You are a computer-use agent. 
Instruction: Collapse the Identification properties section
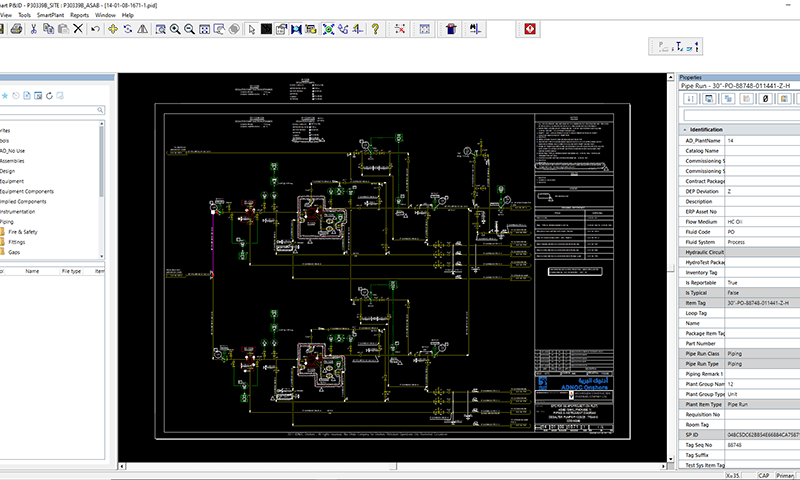coord(684,129)
